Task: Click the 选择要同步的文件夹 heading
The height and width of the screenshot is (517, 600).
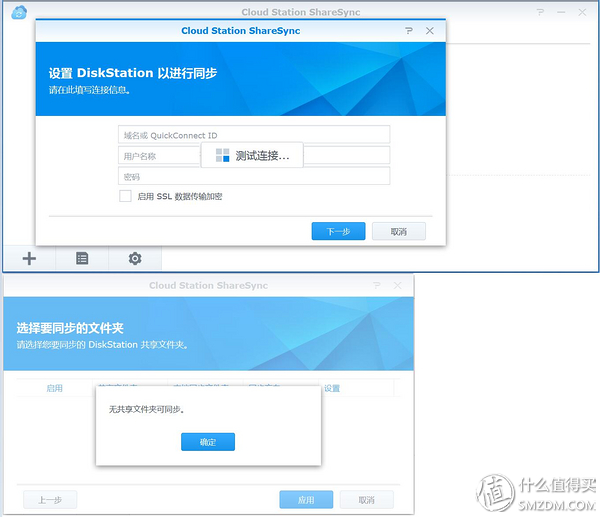Action: click(x=70, y=328)
